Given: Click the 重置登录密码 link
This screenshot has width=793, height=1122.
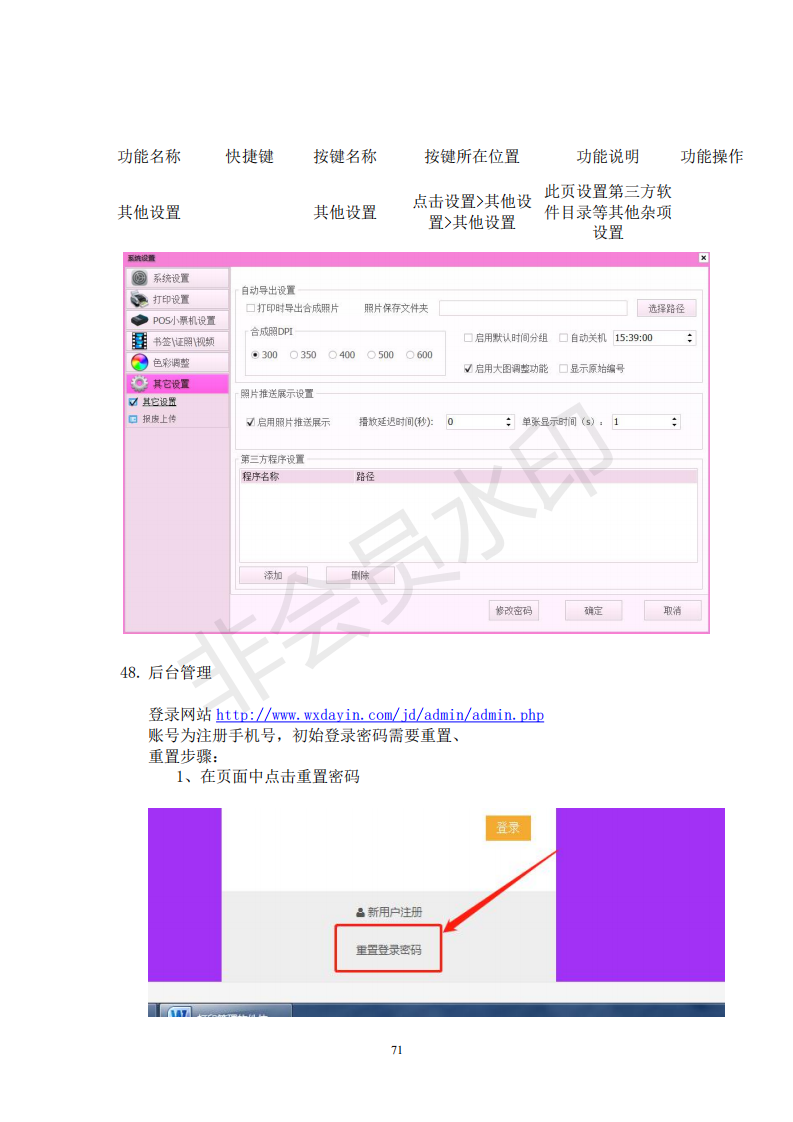Looking at the screenshot, I should pyautogui.click(x=389, y=950).
